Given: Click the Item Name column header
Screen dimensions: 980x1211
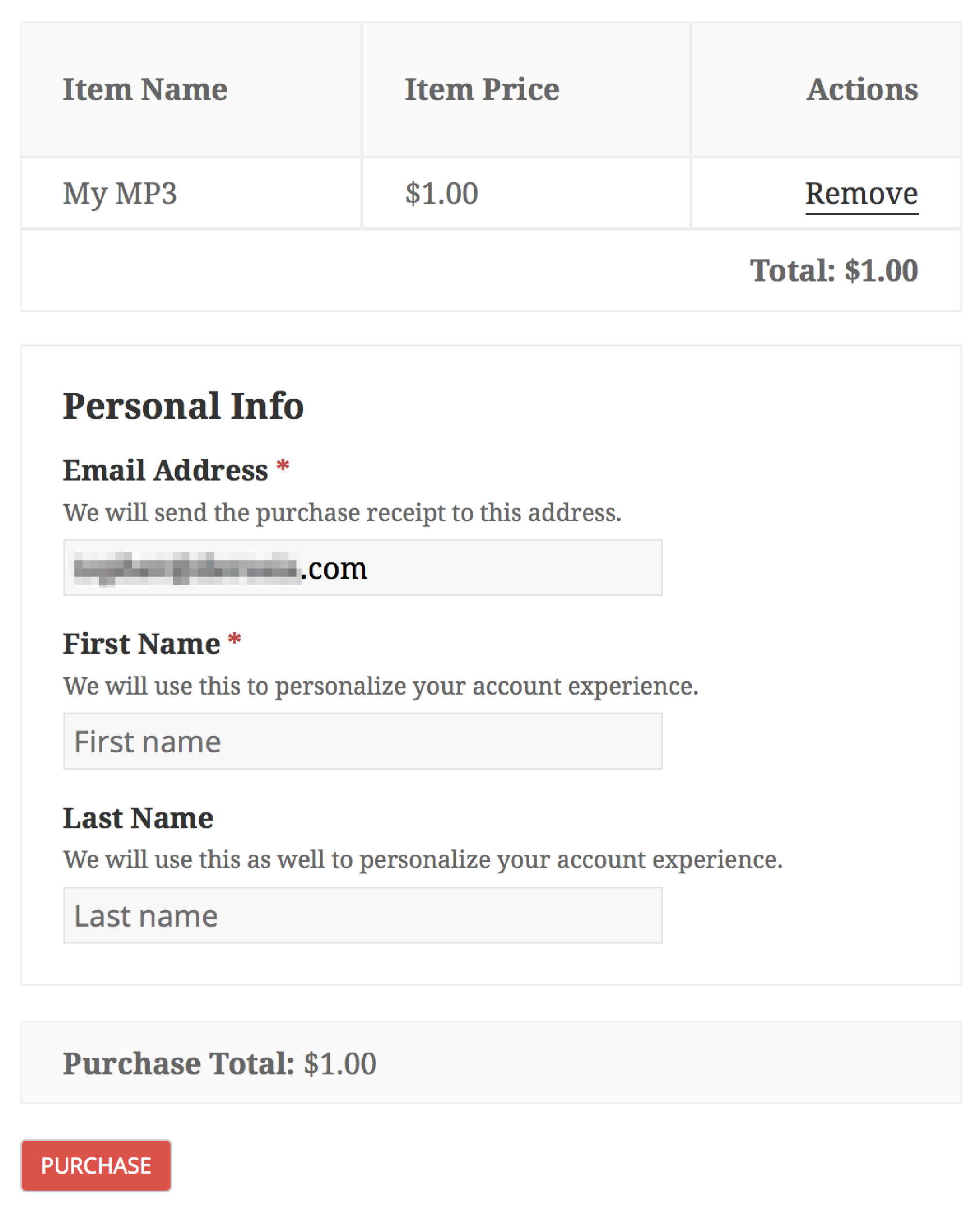Looking at the screenshot, I should [x=145, y=89].
